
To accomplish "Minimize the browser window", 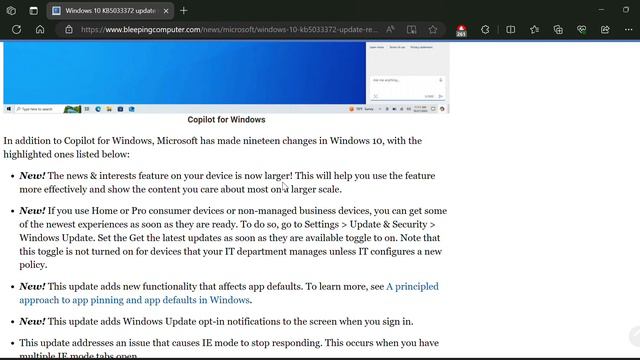I will (601, 10).
